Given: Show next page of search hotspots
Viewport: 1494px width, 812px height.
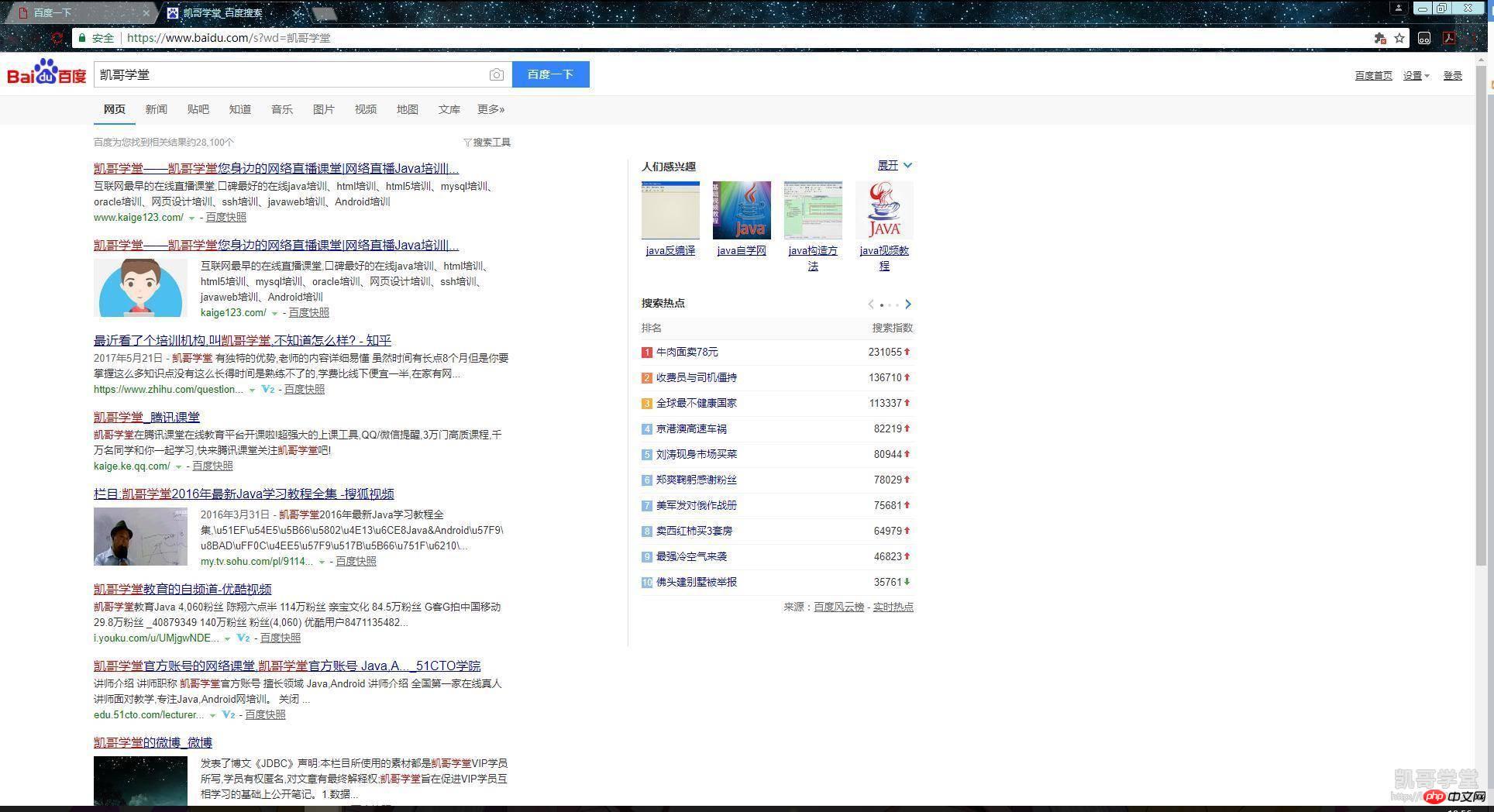Looking at the screenshot, I should point(908,304).
